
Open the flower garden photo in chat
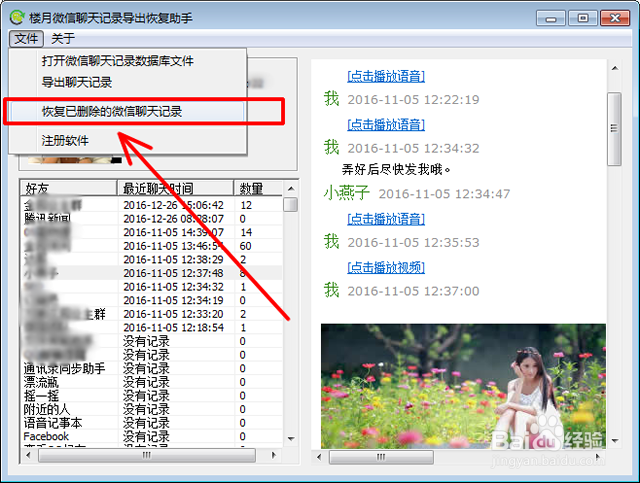(463, 386)
